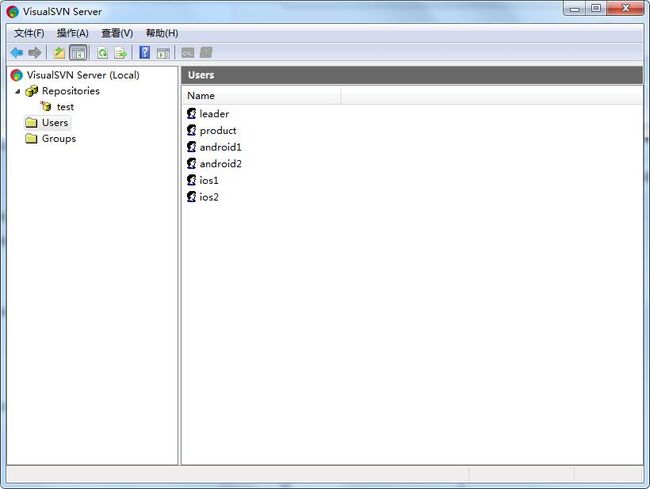The width and height of the screenshot is (650, 489).
Task: Select the Groups node in tree
Action: tap(59, 138)
